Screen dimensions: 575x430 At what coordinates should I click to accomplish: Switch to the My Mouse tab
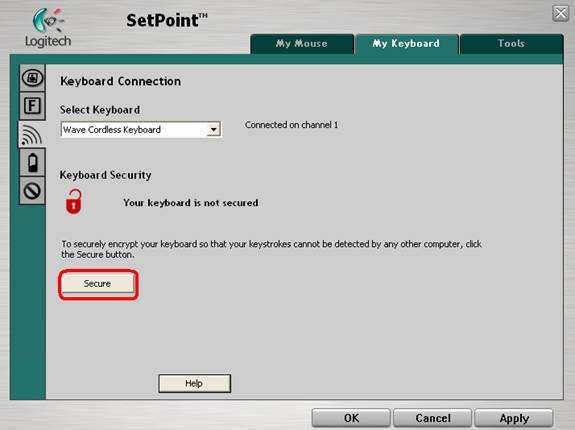(302, 44)
